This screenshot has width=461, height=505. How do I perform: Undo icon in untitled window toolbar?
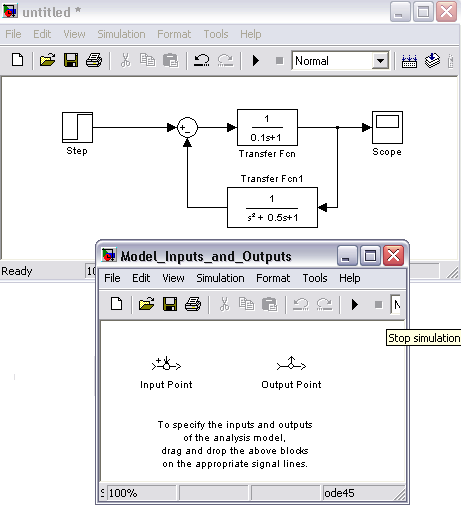[202, 60]
